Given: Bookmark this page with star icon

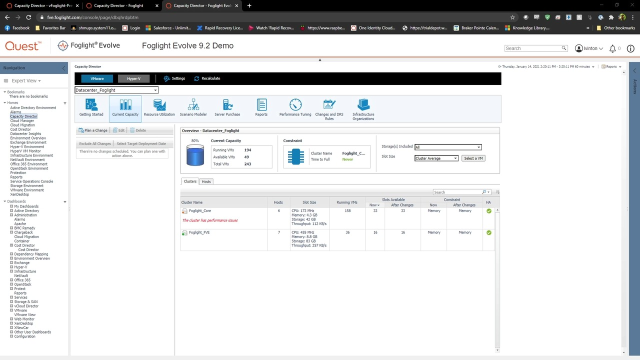Looking at the screenshot, I should click(x=512, y=17).
